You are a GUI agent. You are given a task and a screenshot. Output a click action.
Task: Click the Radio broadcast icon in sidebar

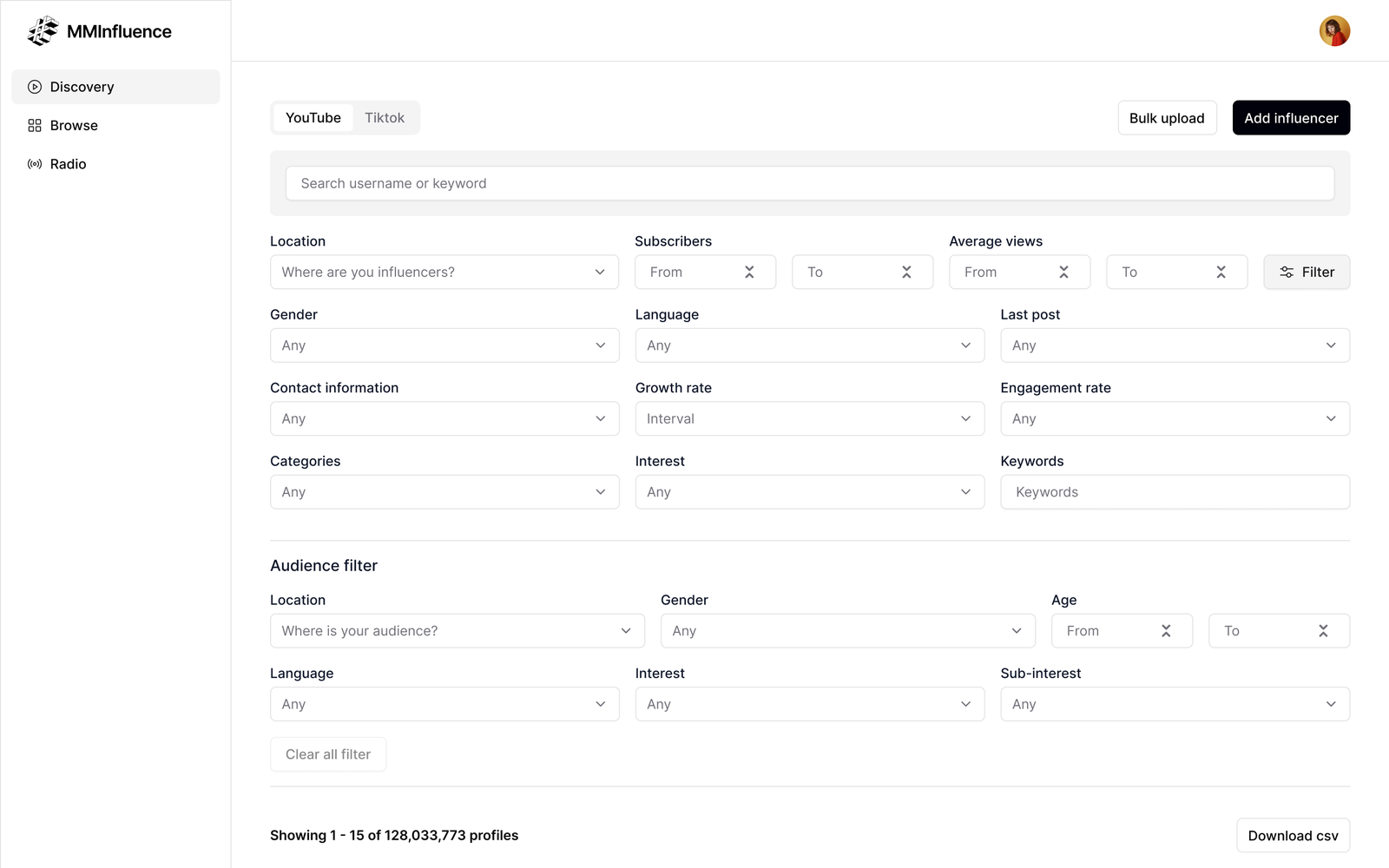tap(35, 164)
